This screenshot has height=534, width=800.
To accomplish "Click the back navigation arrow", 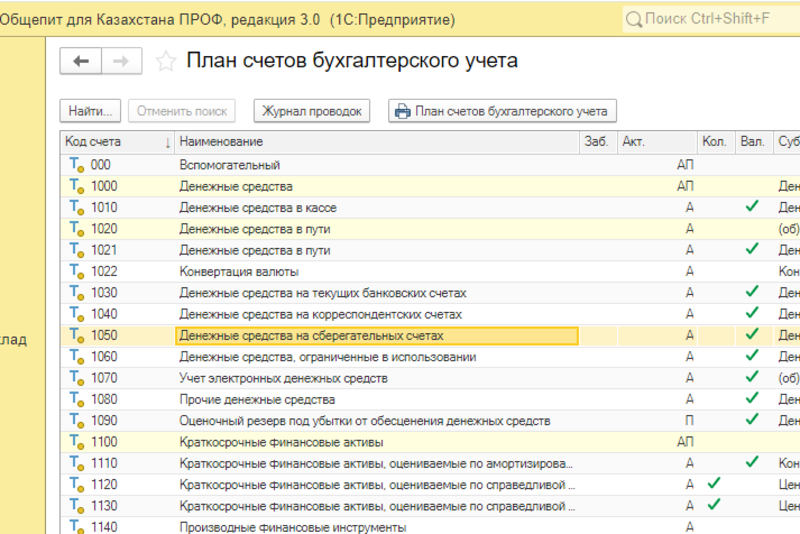I will (x=81, y=62).
